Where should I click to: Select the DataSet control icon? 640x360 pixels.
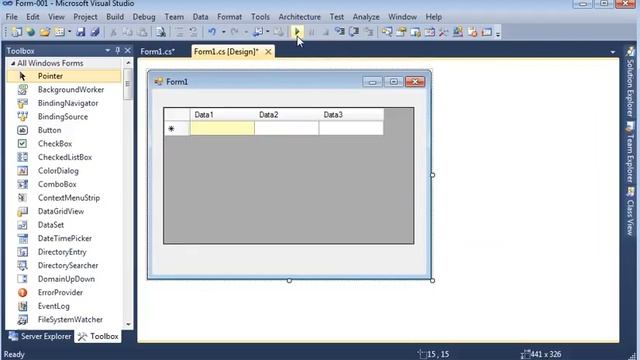click(x=22, y=224)
